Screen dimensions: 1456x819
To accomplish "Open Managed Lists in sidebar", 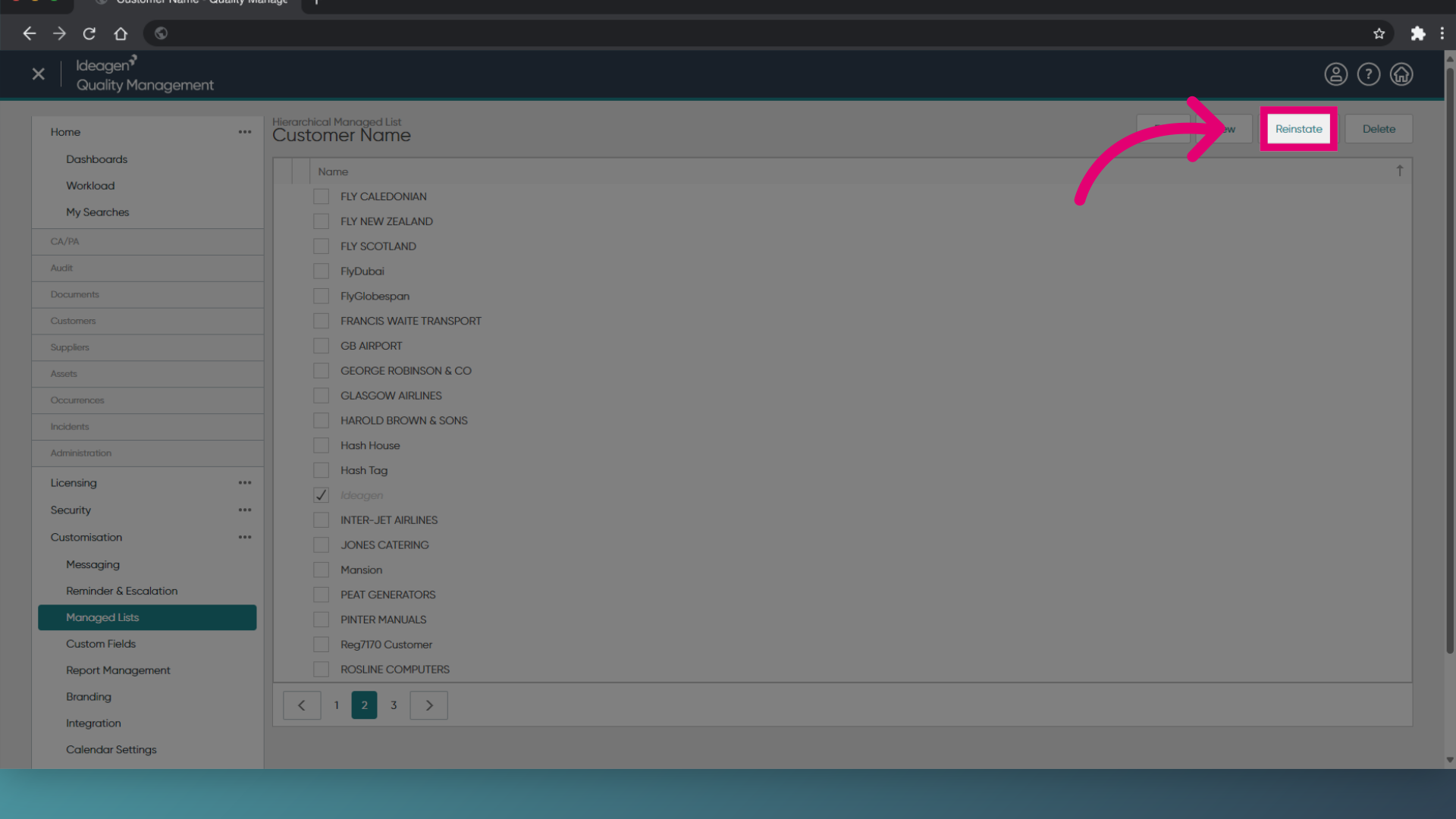I will point(147,617).
